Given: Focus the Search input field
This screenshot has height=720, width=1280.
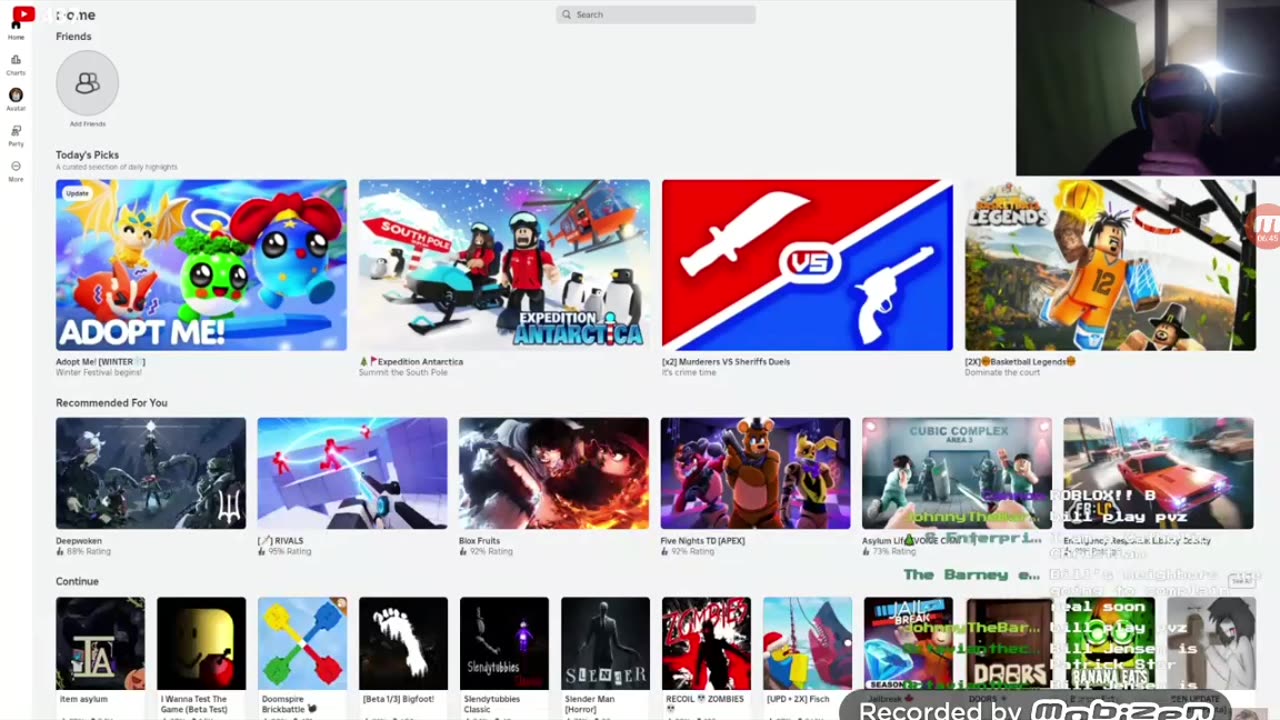Looking at the screenshot, I should point(656,15).
